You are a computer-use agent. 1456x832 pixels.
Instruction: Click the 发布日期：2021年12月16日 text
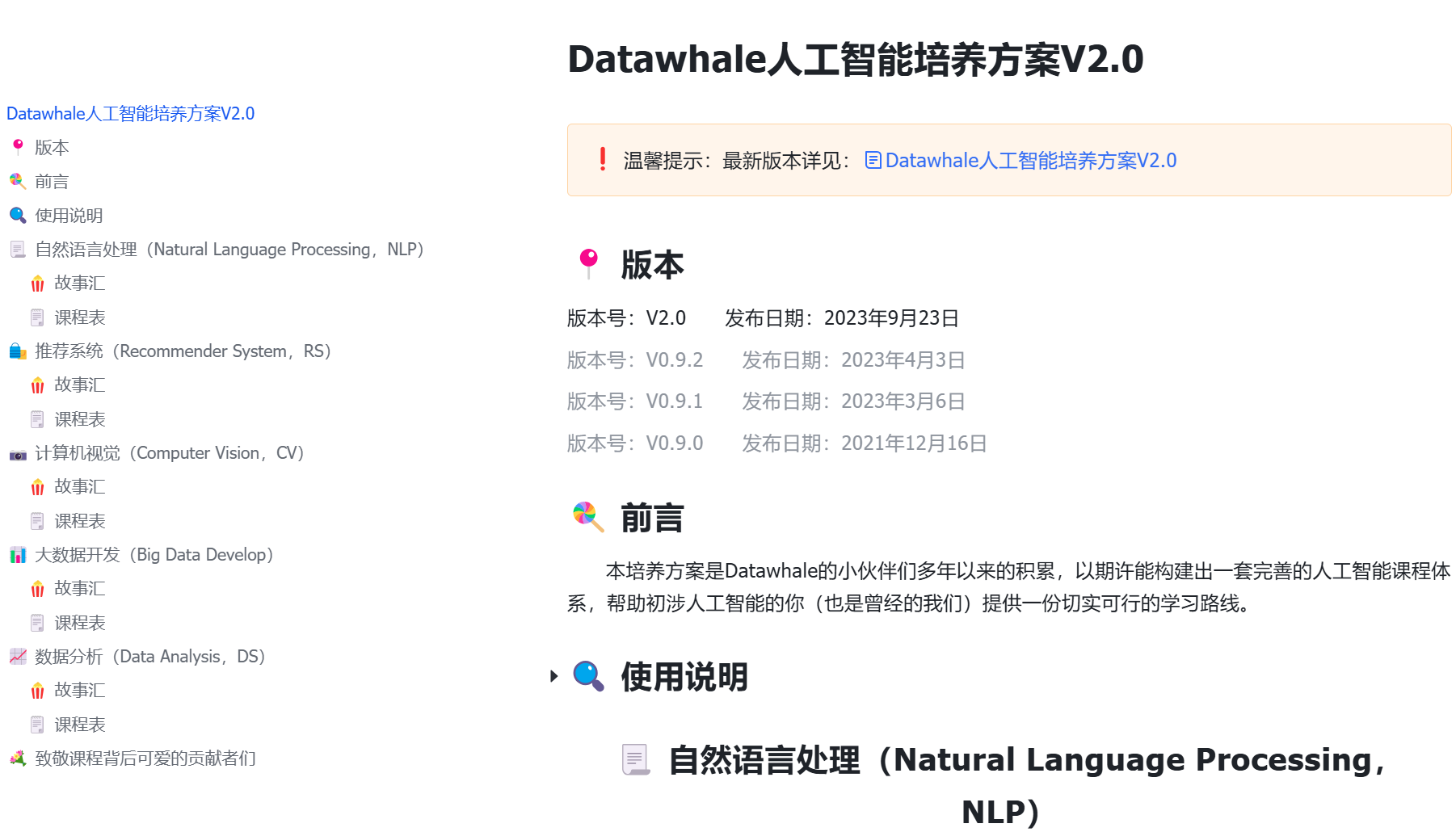pos(865,443)
